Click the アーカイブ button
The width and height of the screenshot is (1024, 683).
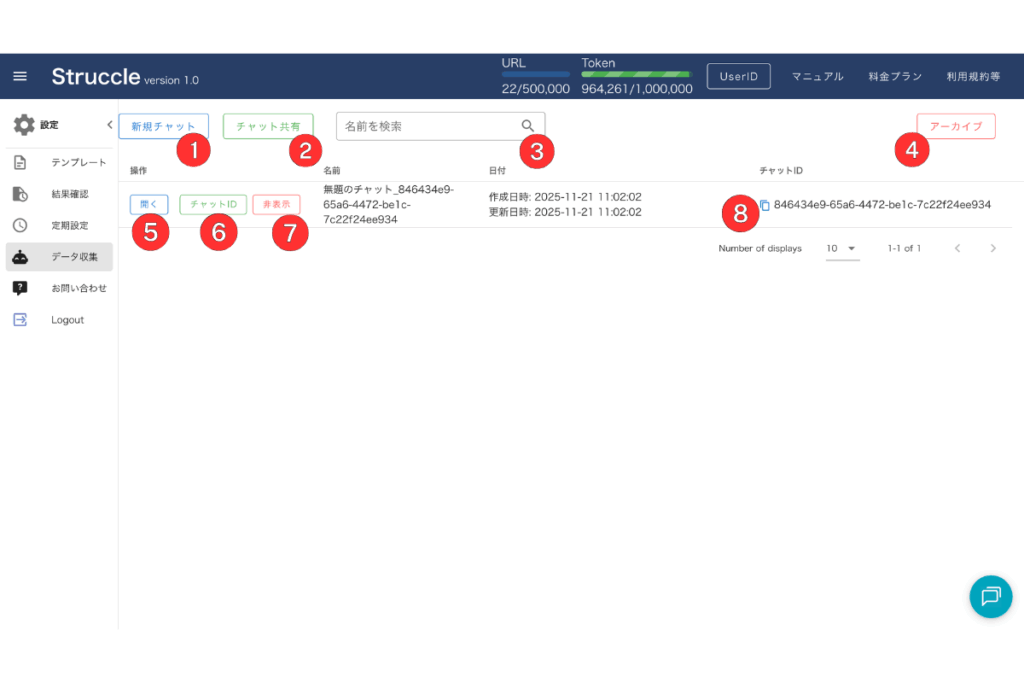tap(955, 126)
